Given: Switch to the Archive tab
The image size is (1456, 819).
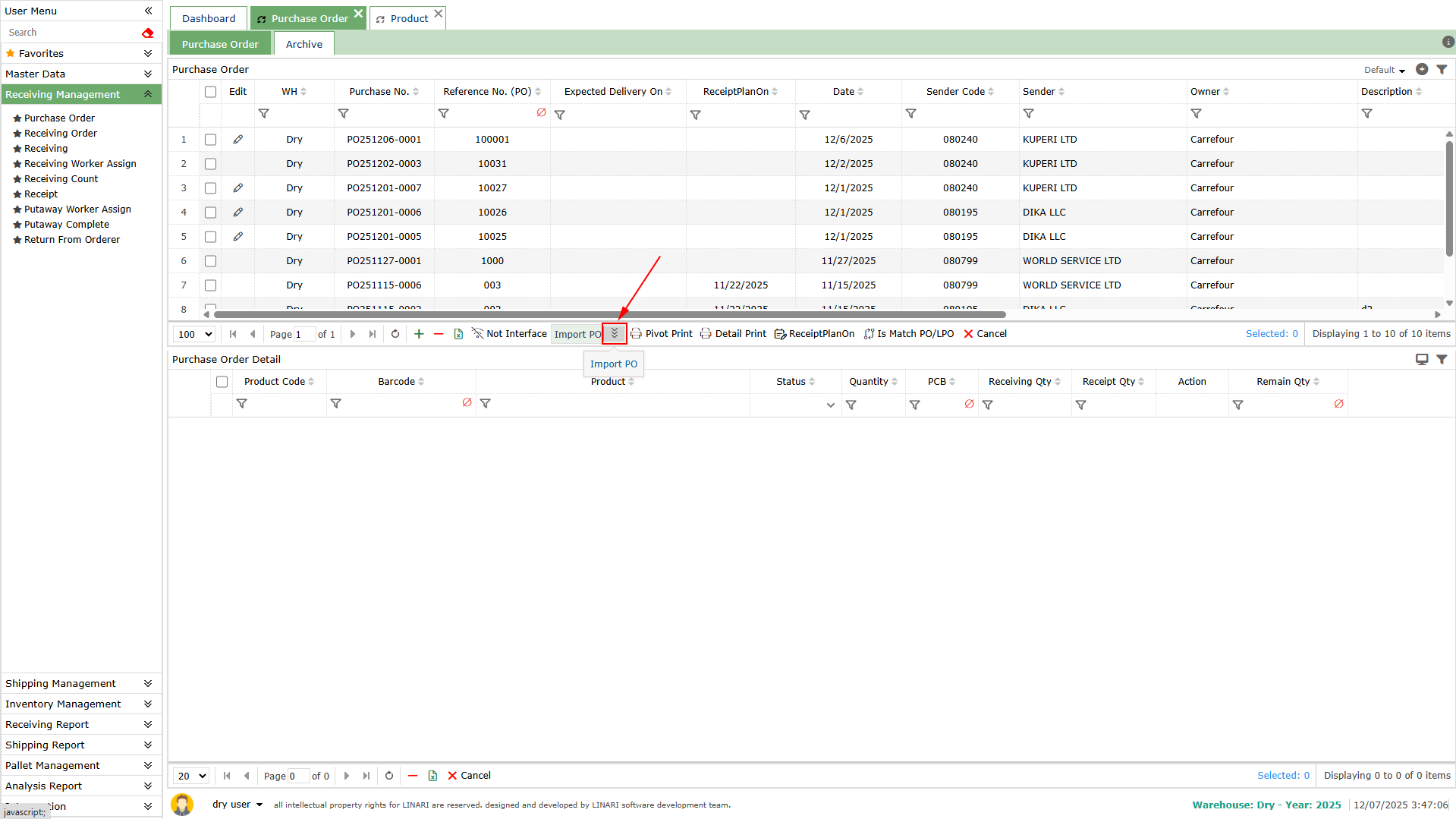Looking at the screenshot, I should [303, 44].
